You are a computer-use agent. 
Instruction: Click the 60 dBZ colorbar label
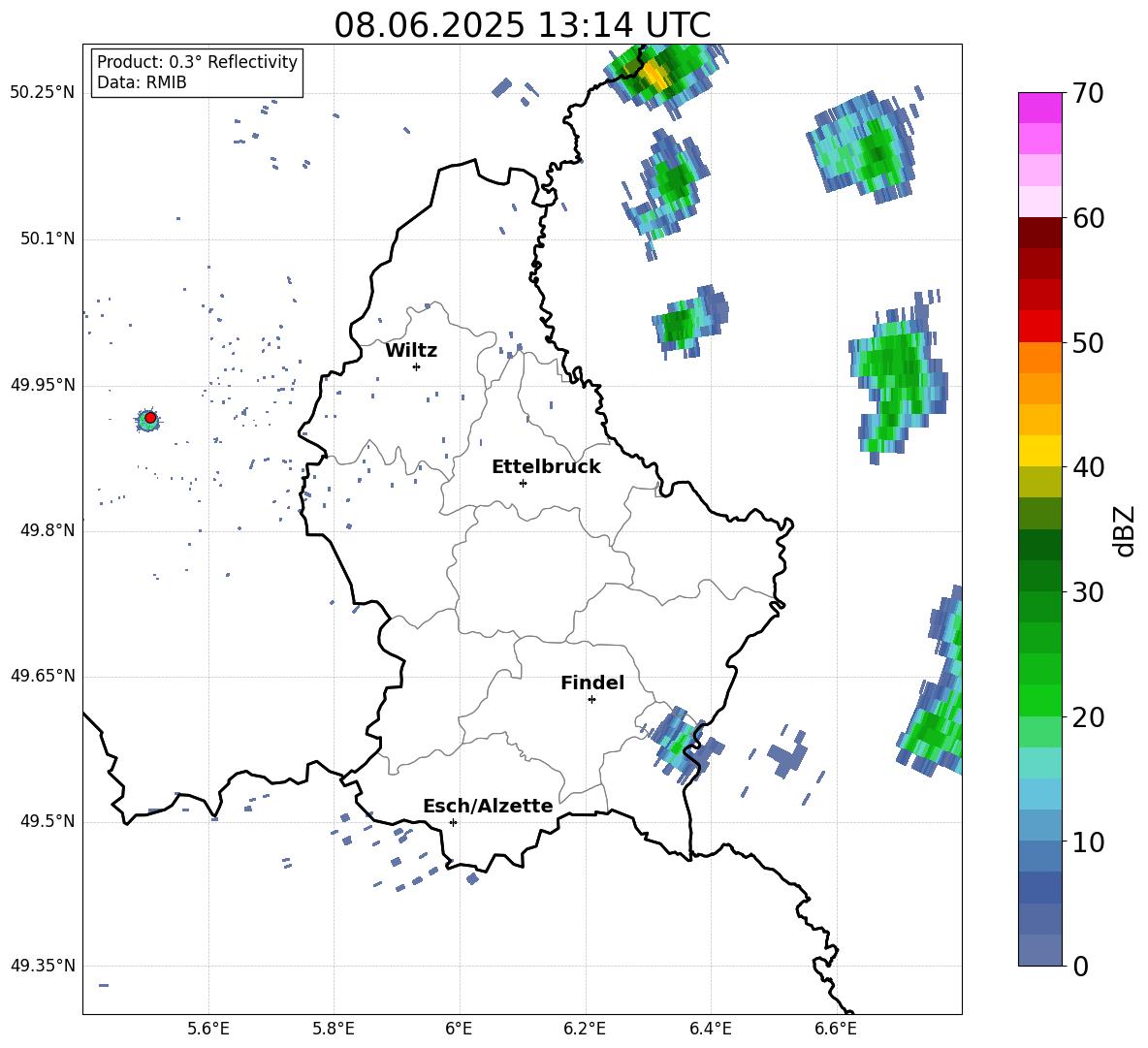point(1087,218)
